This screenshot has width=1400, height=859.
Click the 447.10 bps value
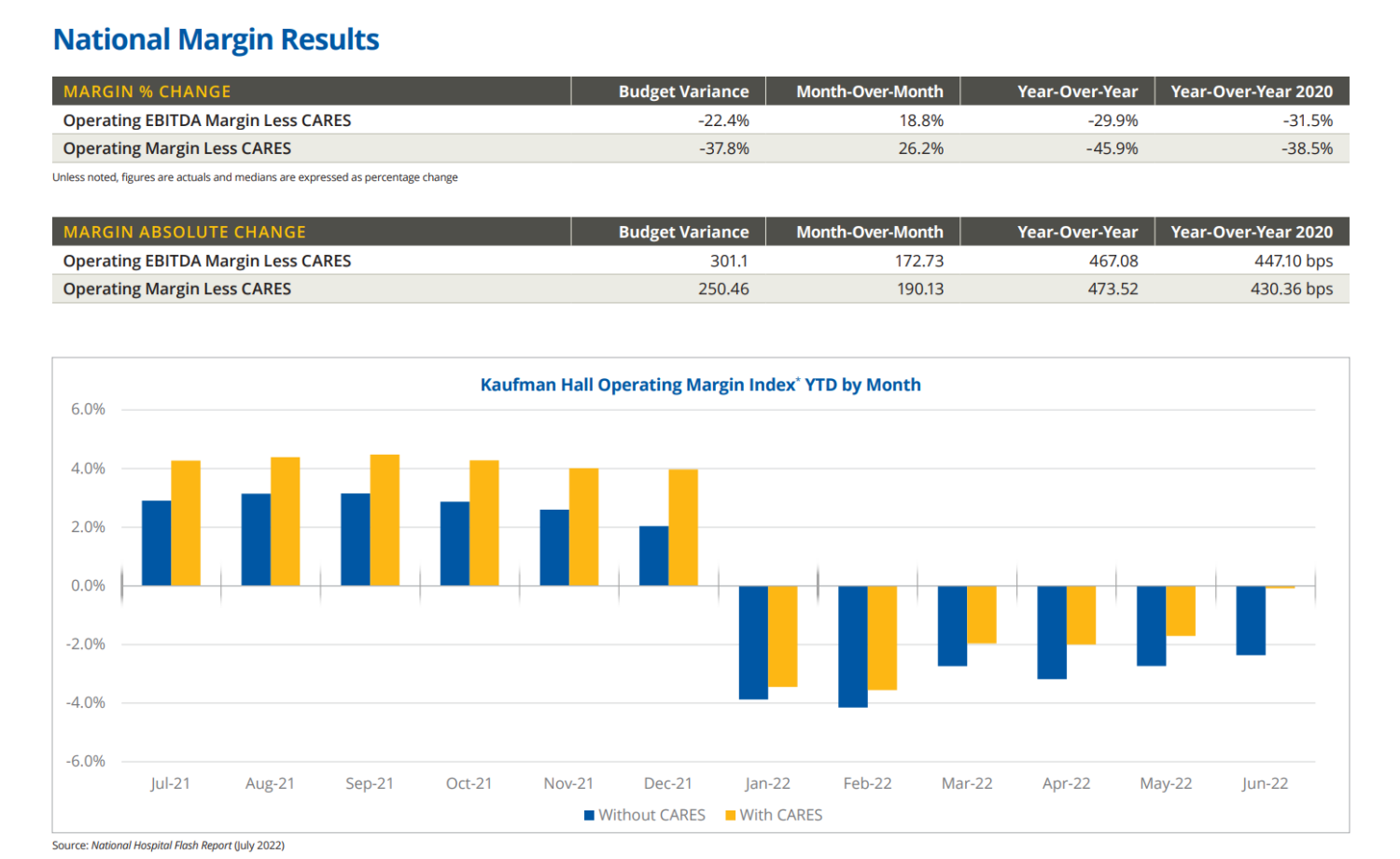click(x=1294, y=261)
